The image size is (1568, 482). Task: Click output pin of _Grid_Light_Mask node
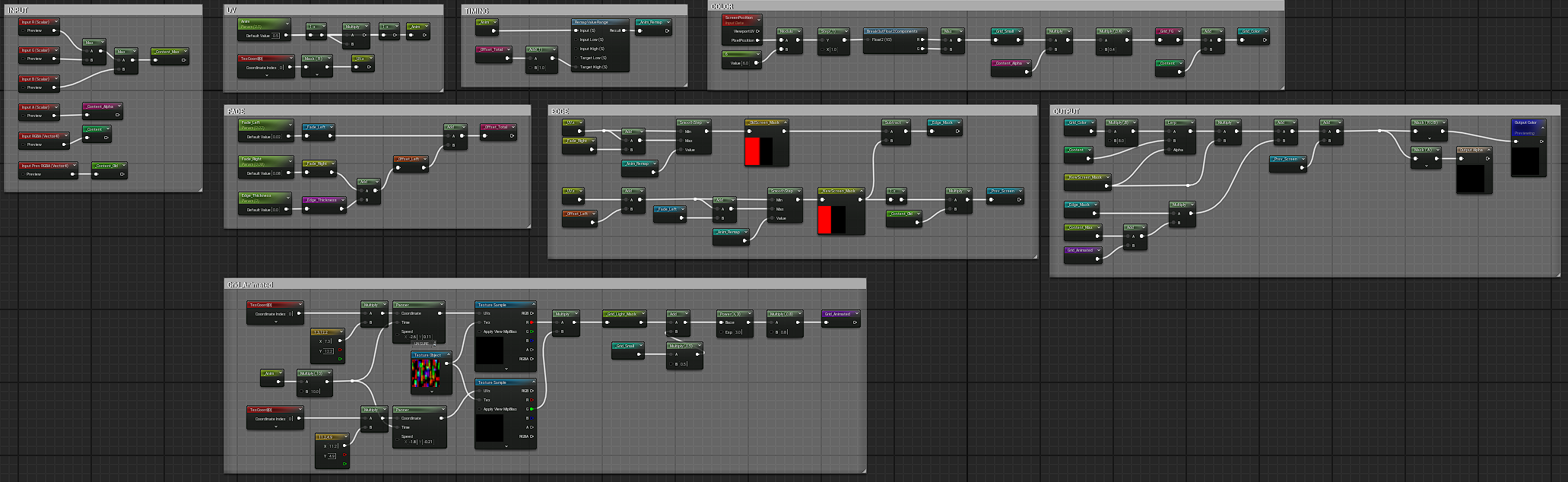tap(643, 322)
